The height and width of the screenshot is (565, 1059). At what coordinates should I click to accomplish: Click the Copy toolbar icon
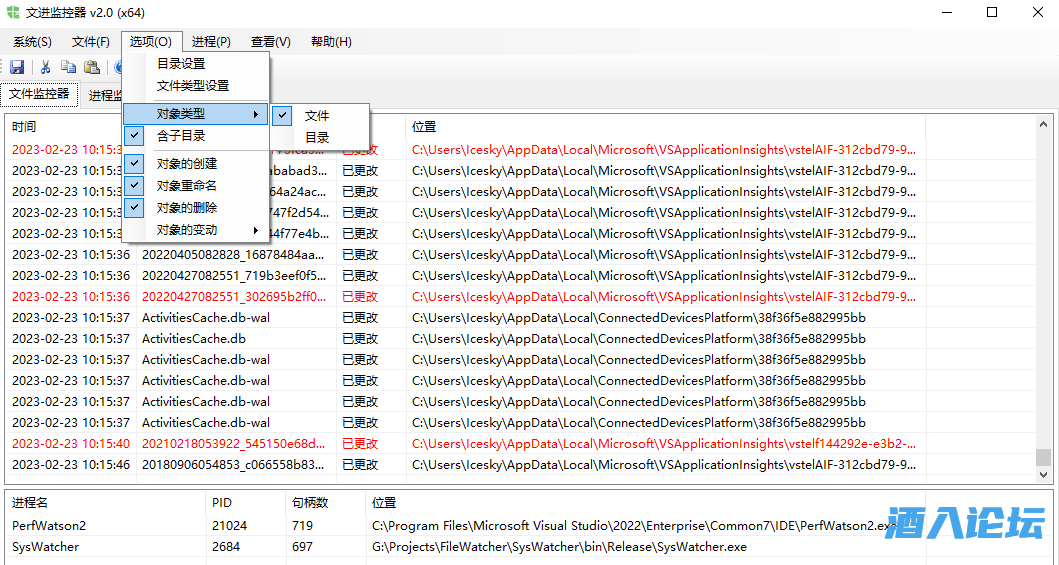click(68, 67)
